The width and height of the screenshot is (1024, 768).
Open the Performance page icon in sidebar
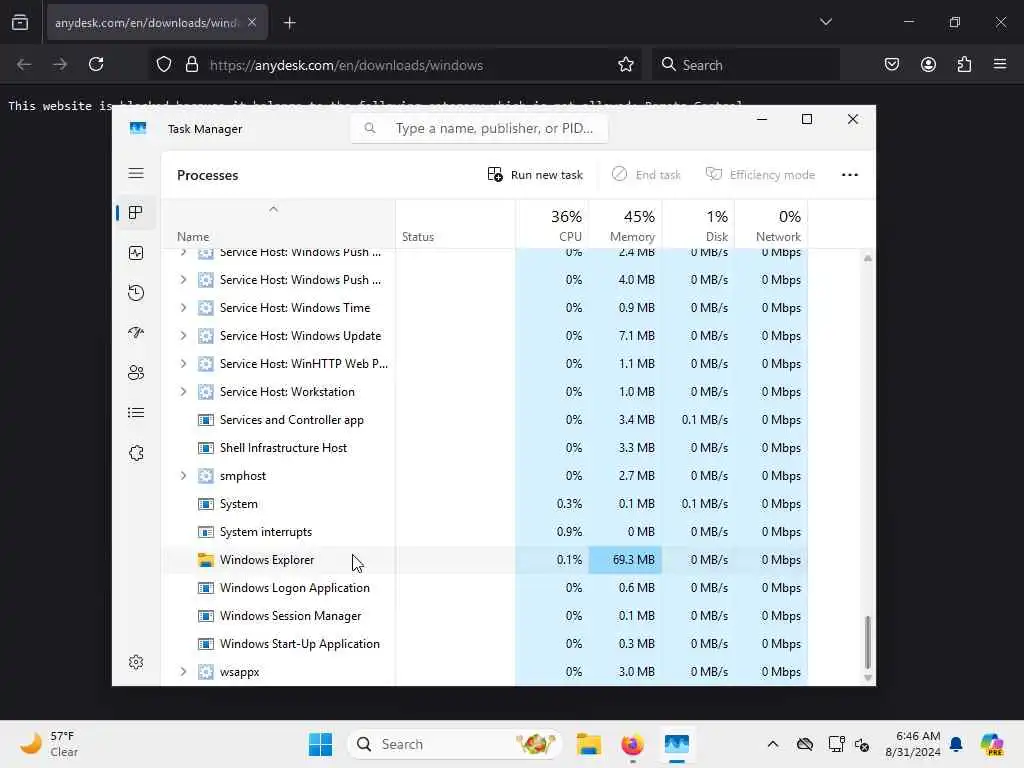[136, 253]
